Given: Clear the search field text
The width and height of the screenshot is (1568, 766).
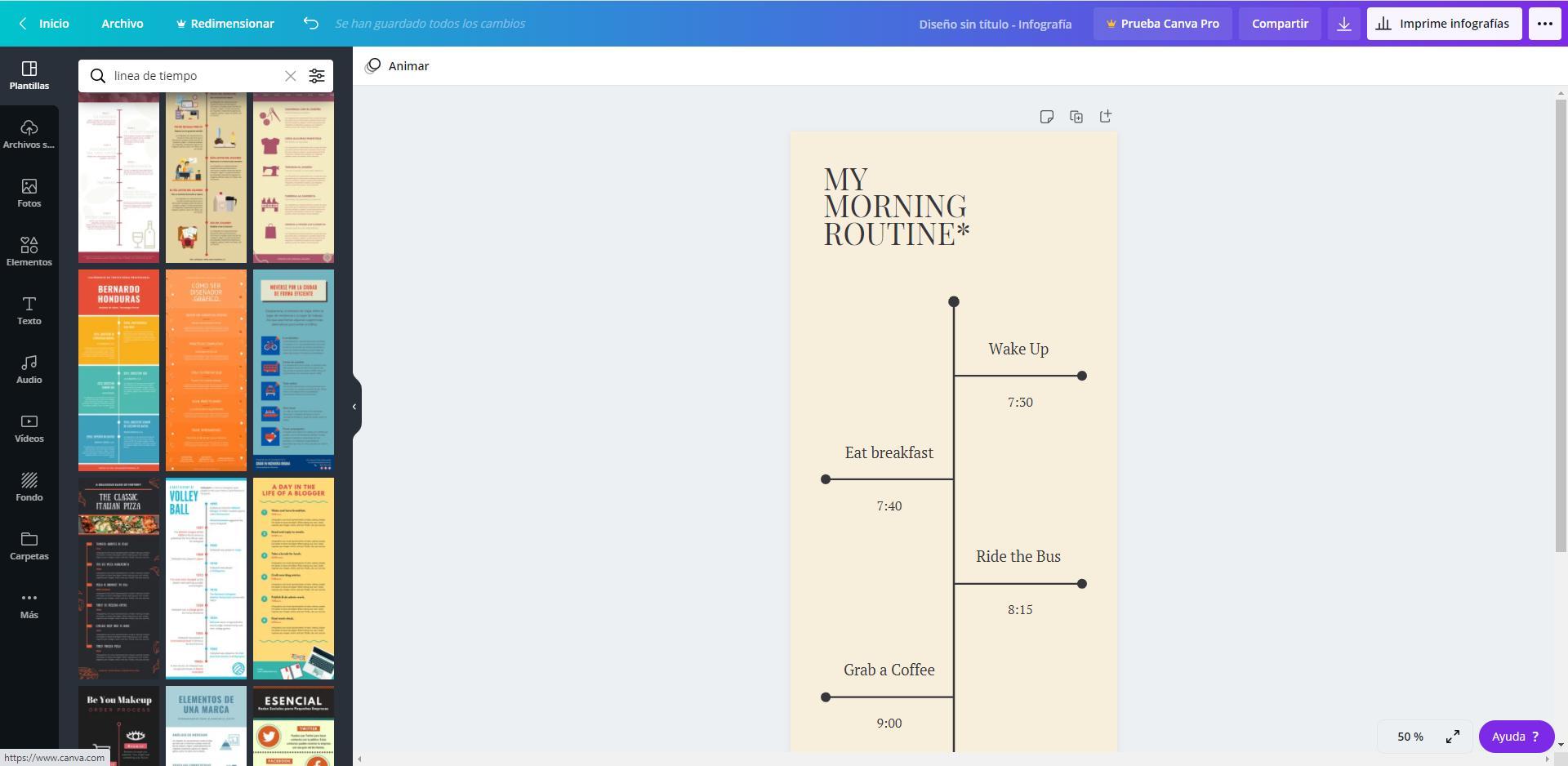Looking at the screenshot, I should tap(290, 76).
